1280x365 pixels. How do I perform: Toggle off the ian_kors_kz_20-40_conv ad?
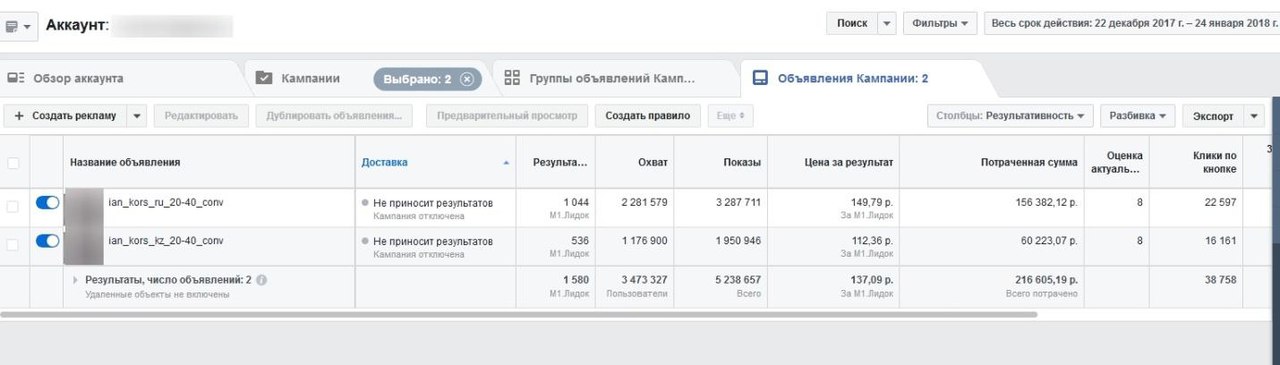pyautogui.click(x=47, y=240)
